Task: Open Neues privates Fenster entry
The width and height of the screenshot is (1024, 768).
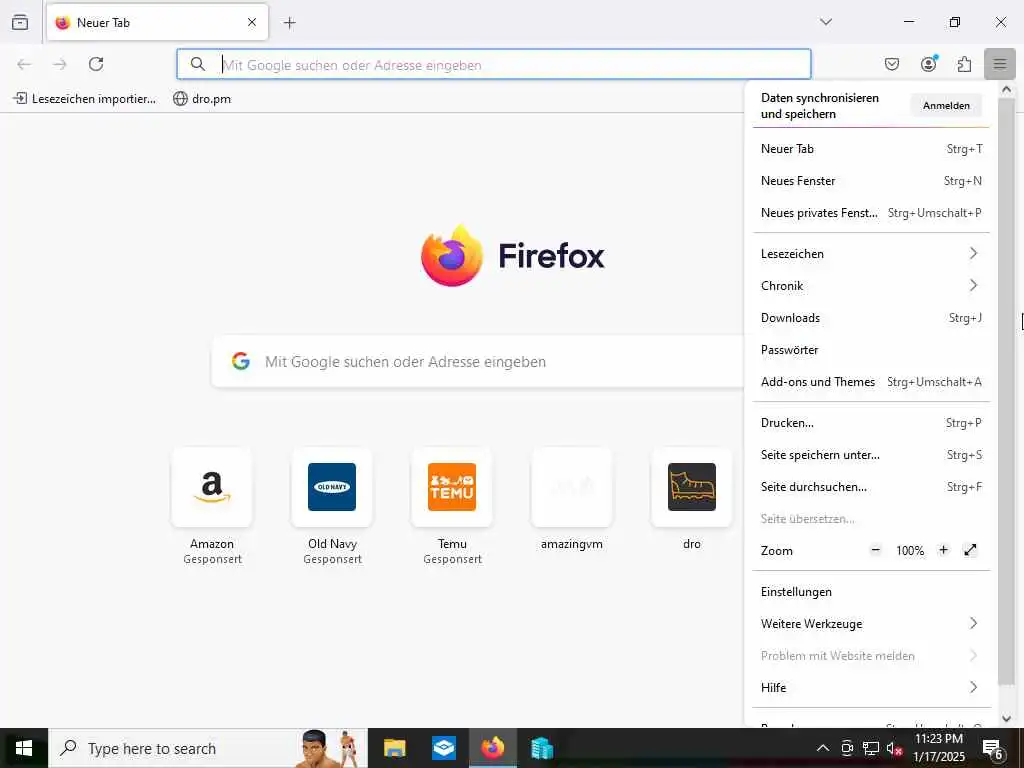Action: pos(871,213)
